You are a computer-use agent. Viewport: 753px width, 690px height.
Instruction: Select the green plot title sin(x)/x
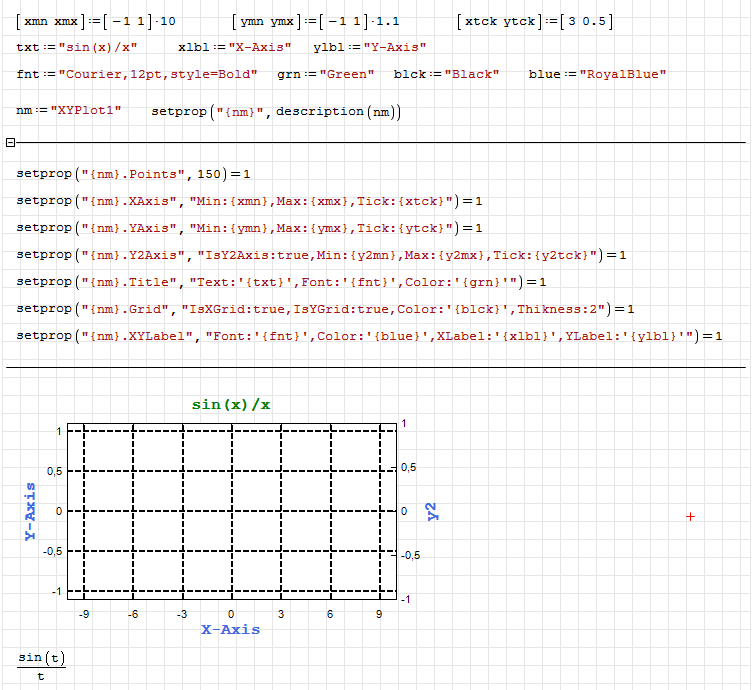pyautogui.click(x=231, y=404)
